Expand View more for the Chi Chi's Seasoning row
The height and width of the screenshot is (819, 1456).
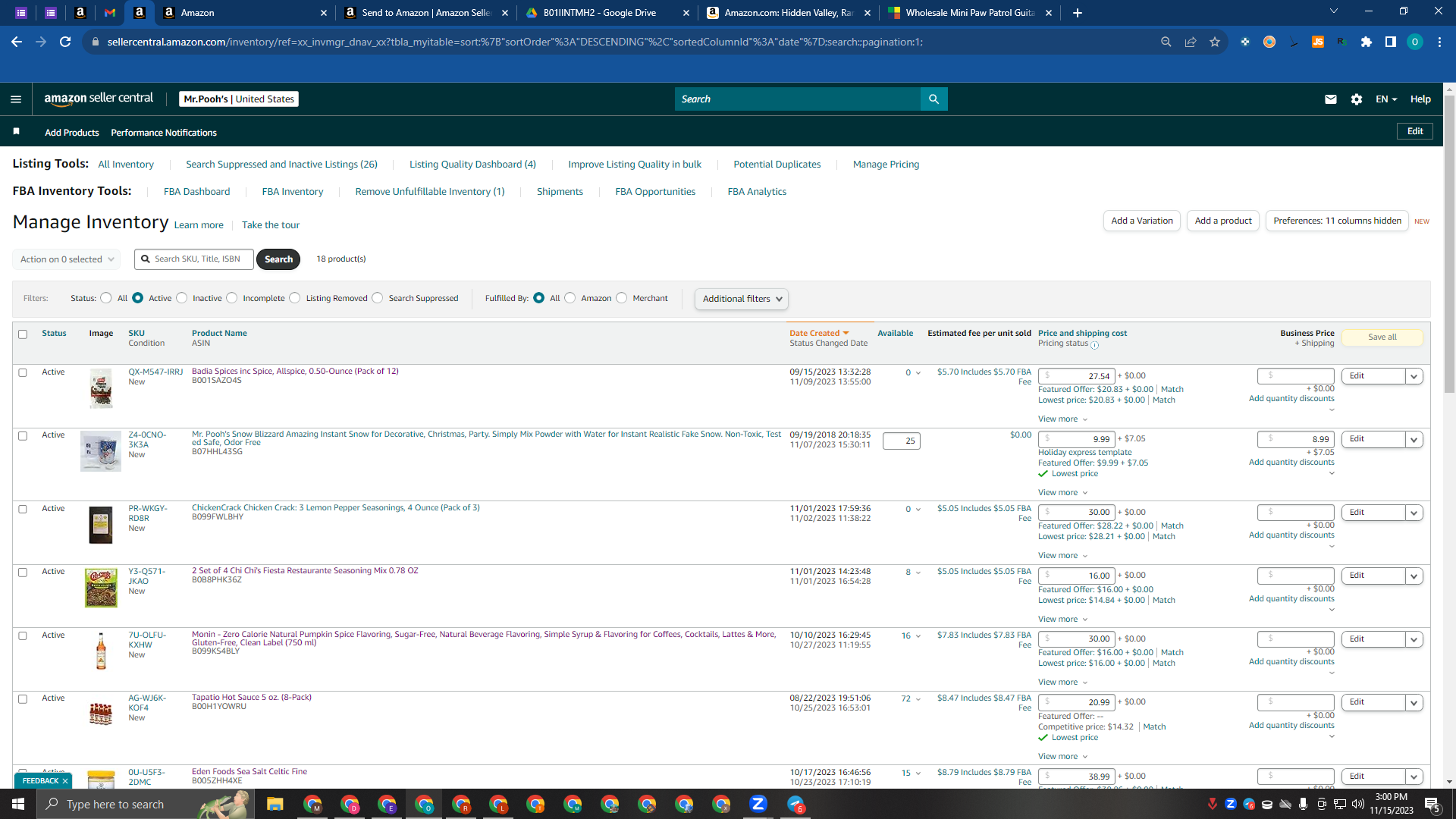tap(1062, 620)
